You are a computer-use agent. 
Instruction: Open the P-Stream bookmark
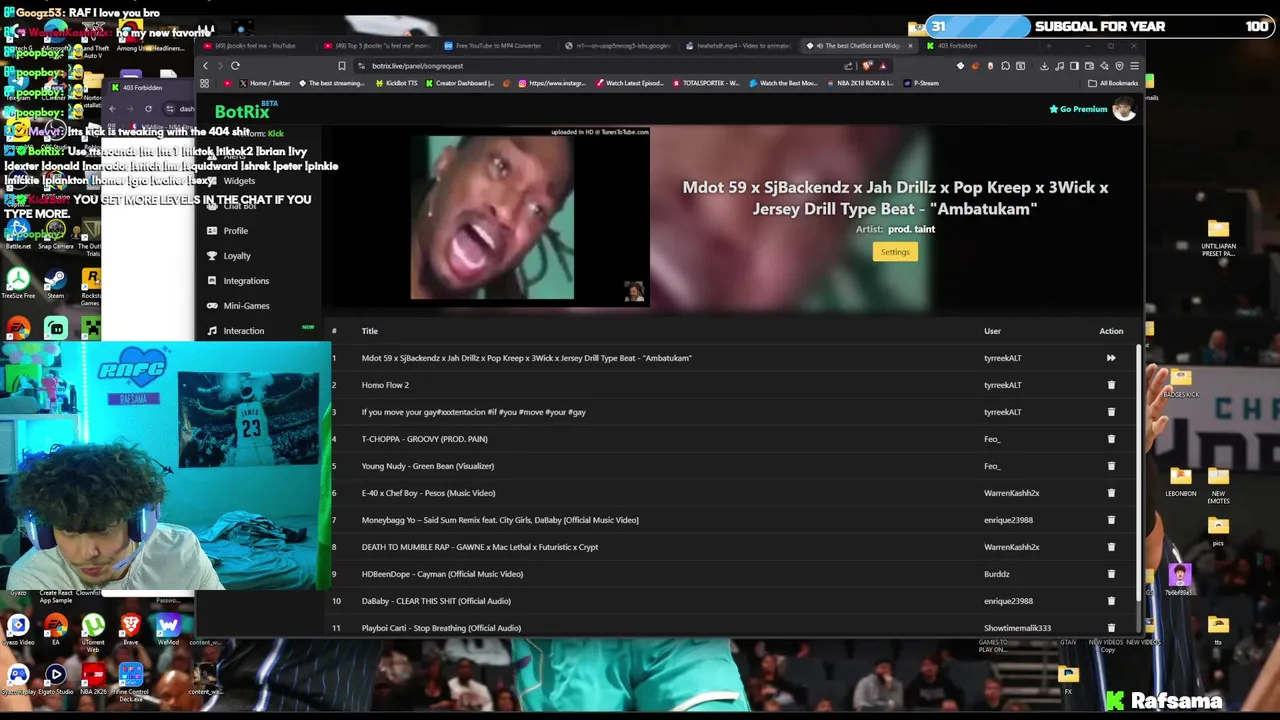pyautogui.click(x=920, y=83)
